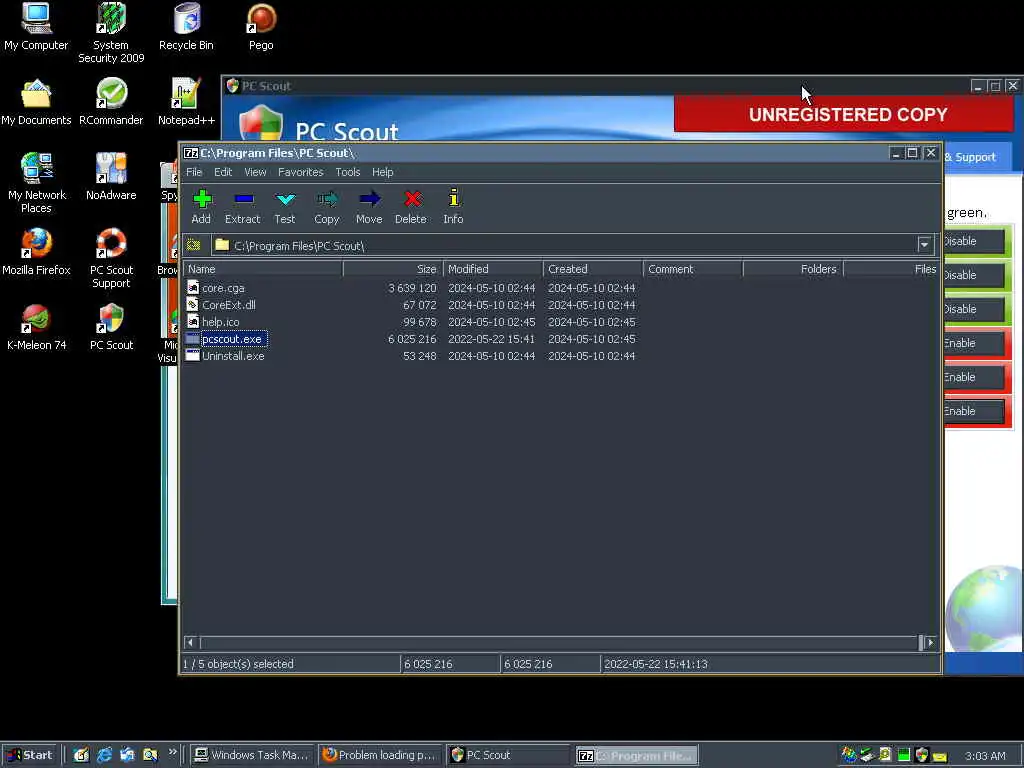Launch NoAdware desktop shortcut
This screenshot has height=768, width=1024.
[x=111, y=176]
